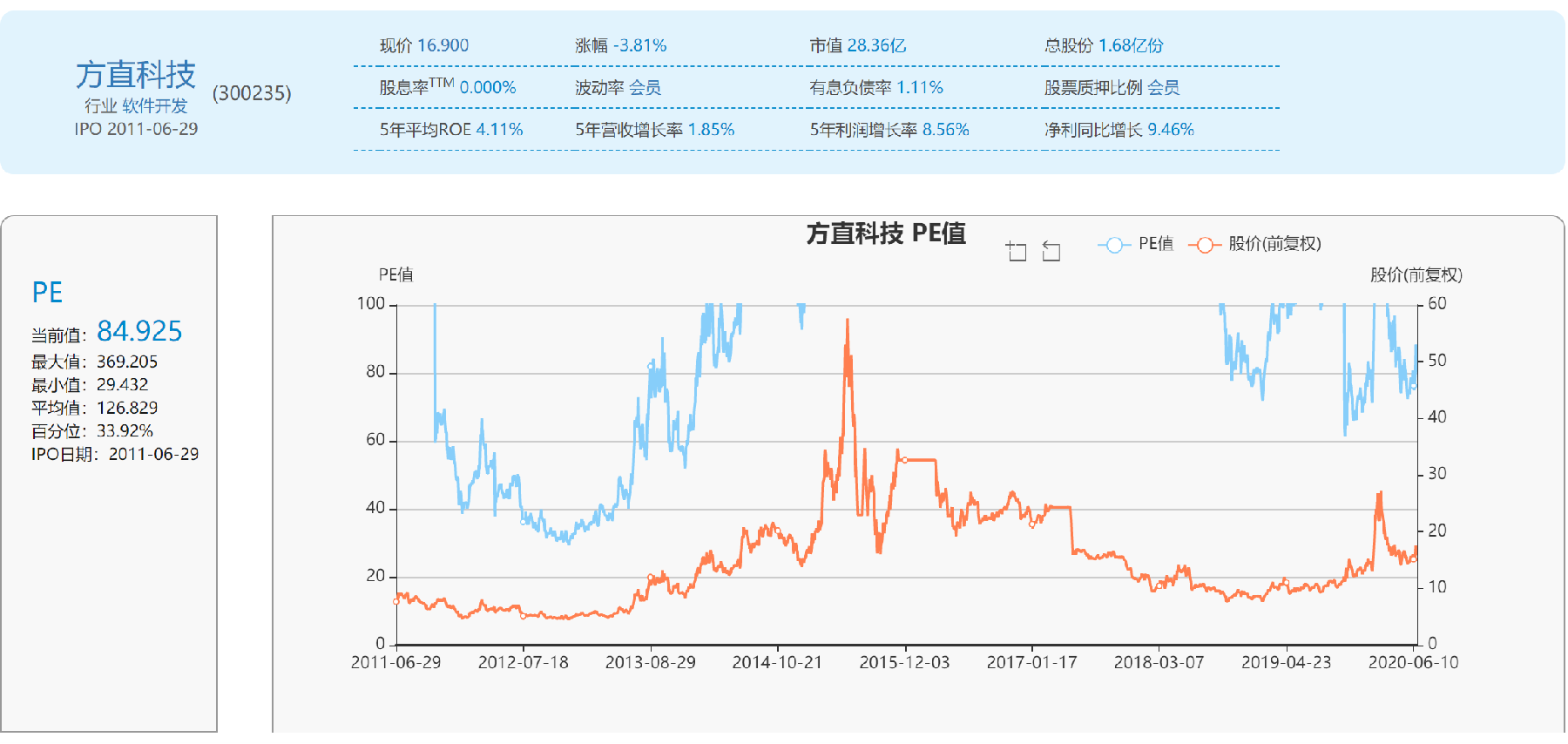
Task: Click the 2014-10-21 x-axis date label
Action: [777, 663]
